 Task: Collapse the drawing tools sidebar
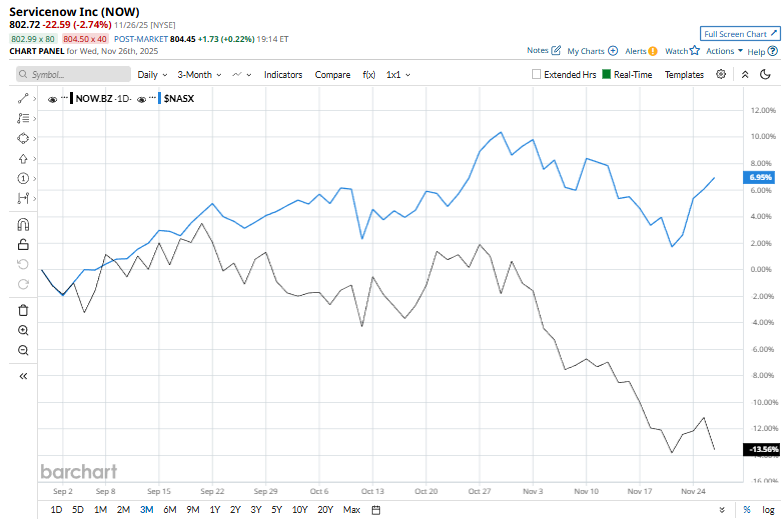click(x=23, y=376)
